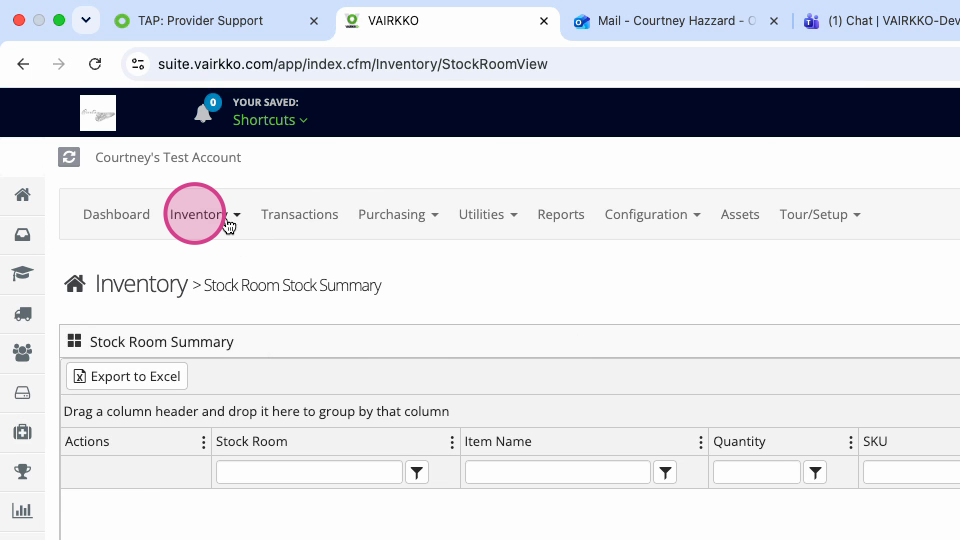Open the Transactions menu item
Image resolution: width=960 pixels, height=540 pixels.
pyautogui.click(x=299, y=214)
